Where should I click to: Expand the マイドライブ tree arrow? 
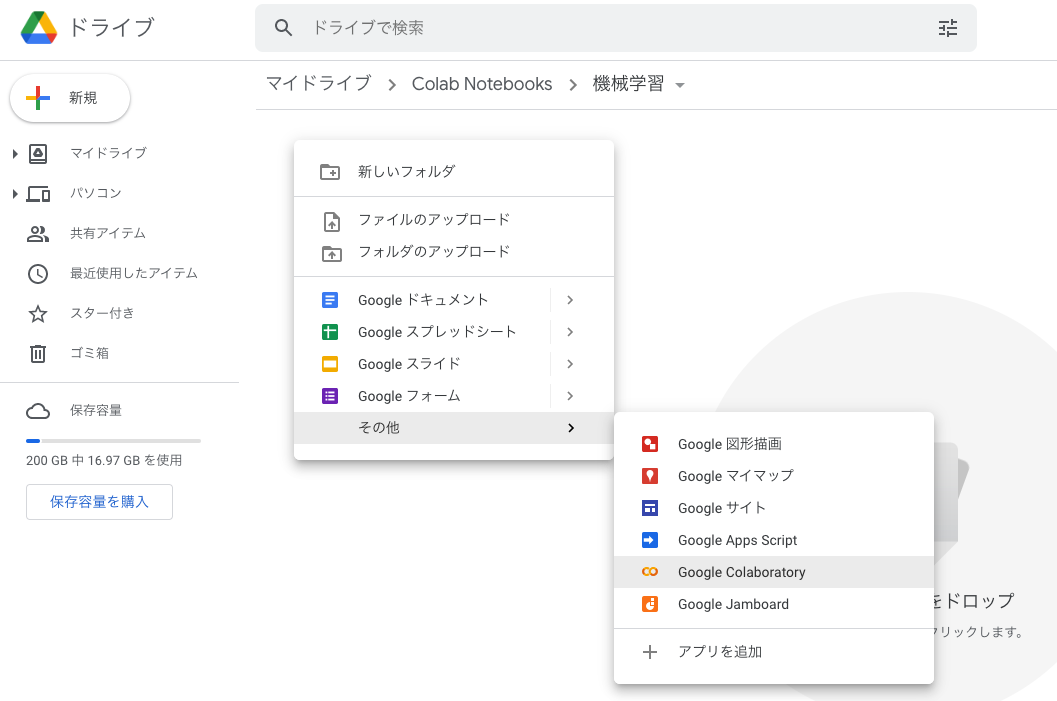tap(15, 154)
